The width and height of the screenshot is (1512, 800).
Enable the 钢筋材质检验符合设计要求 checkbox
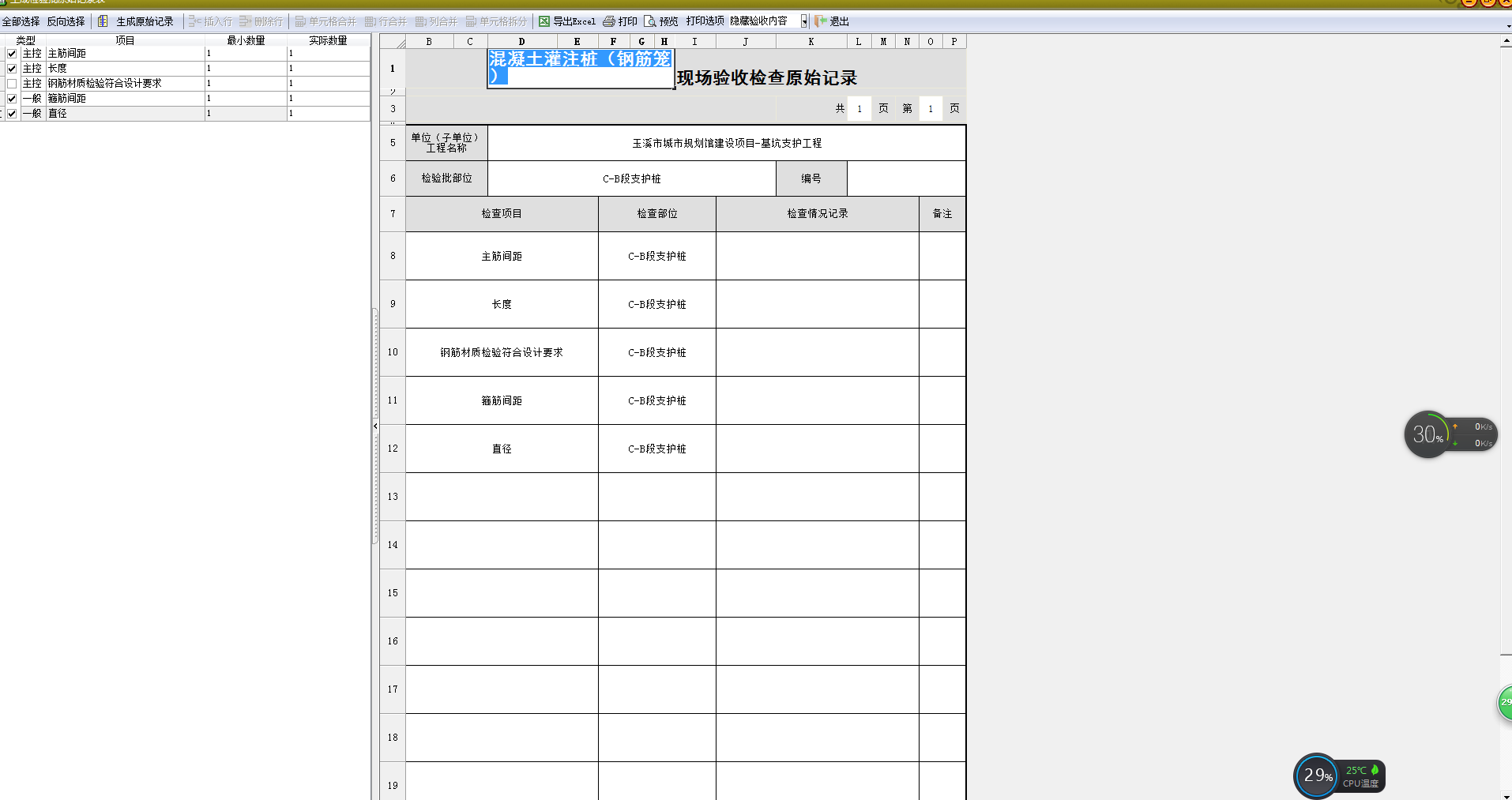[x=12, y=84]
